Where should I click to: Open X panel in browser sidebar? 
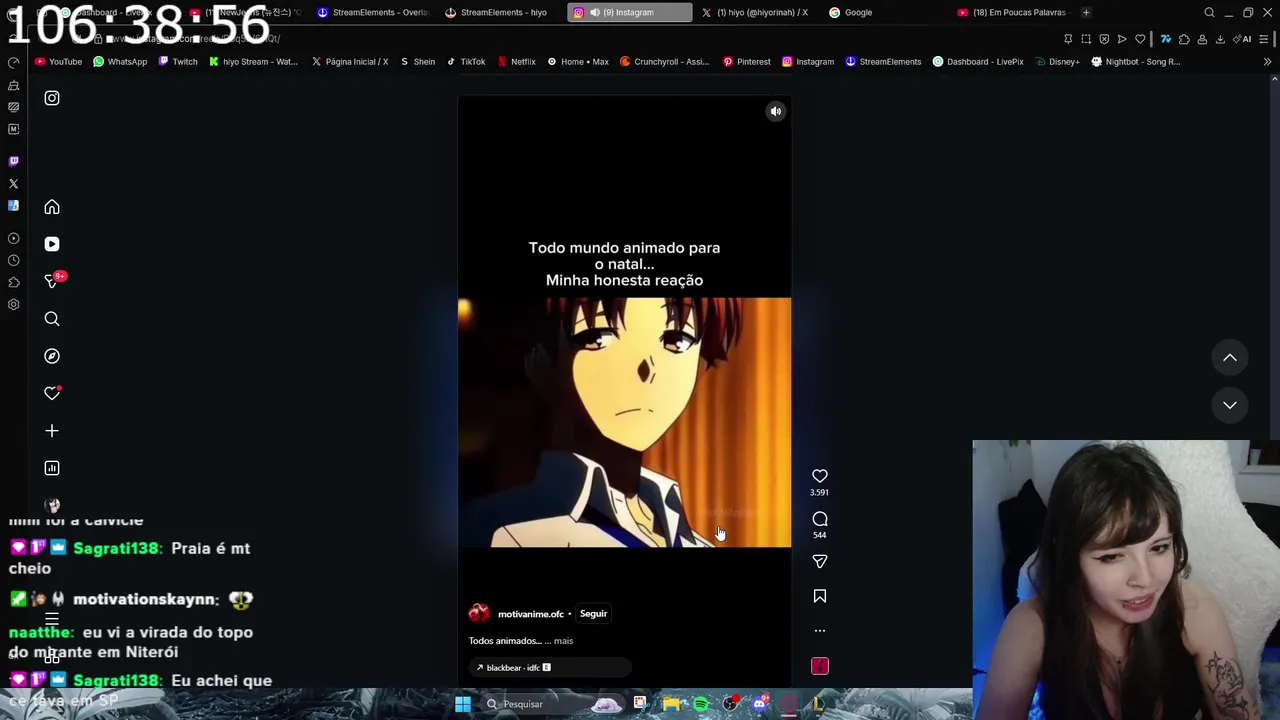coord(13,183)
